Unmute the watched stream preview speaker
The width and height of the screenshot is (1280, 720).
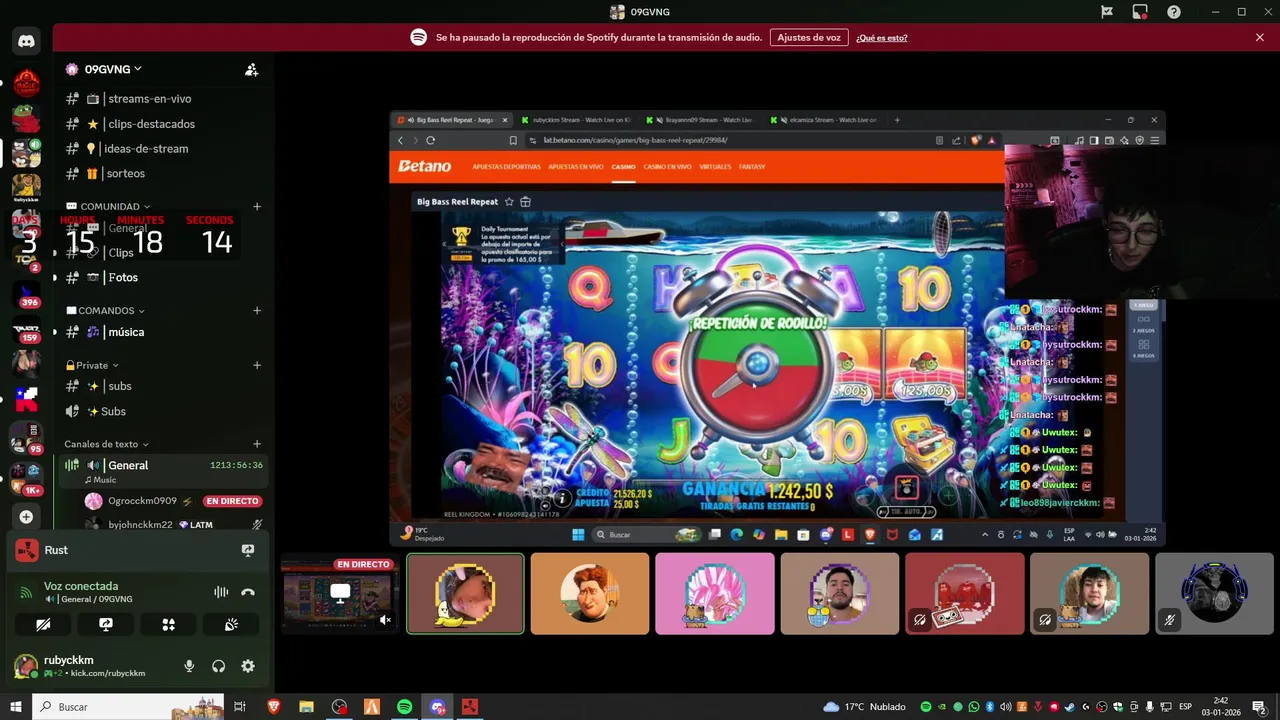click(x=385, y=620)
